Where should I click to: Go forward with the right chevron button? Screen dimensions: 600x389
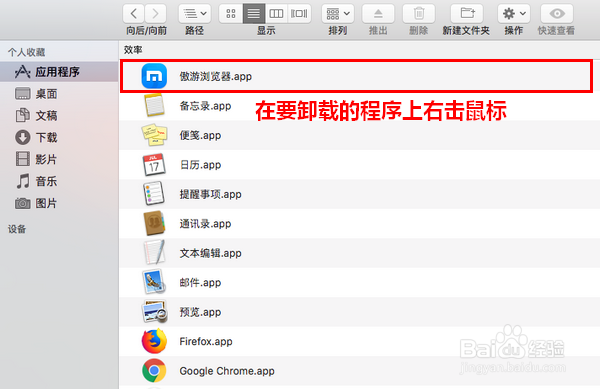click(x=155, y=14)
